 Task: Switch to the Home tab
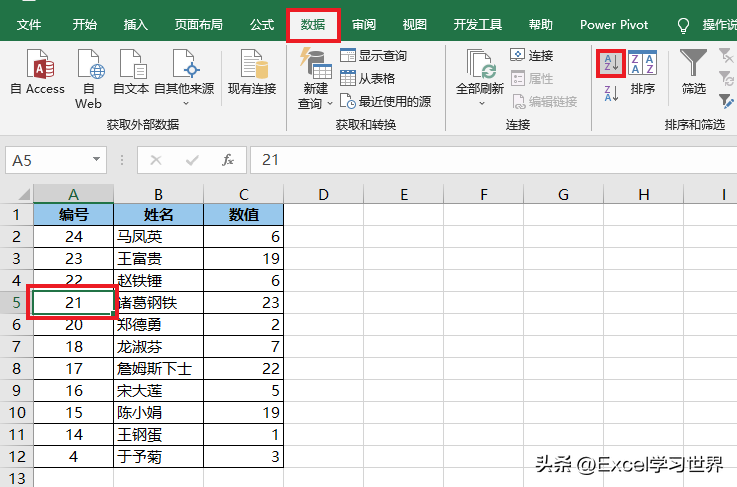click(85, 24)
